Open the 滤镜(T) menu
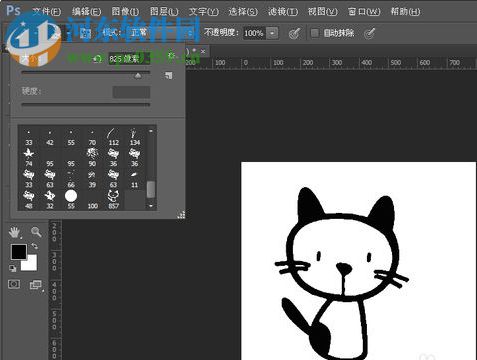This screenshot has height=360, width=477. (x=283, y=12)
